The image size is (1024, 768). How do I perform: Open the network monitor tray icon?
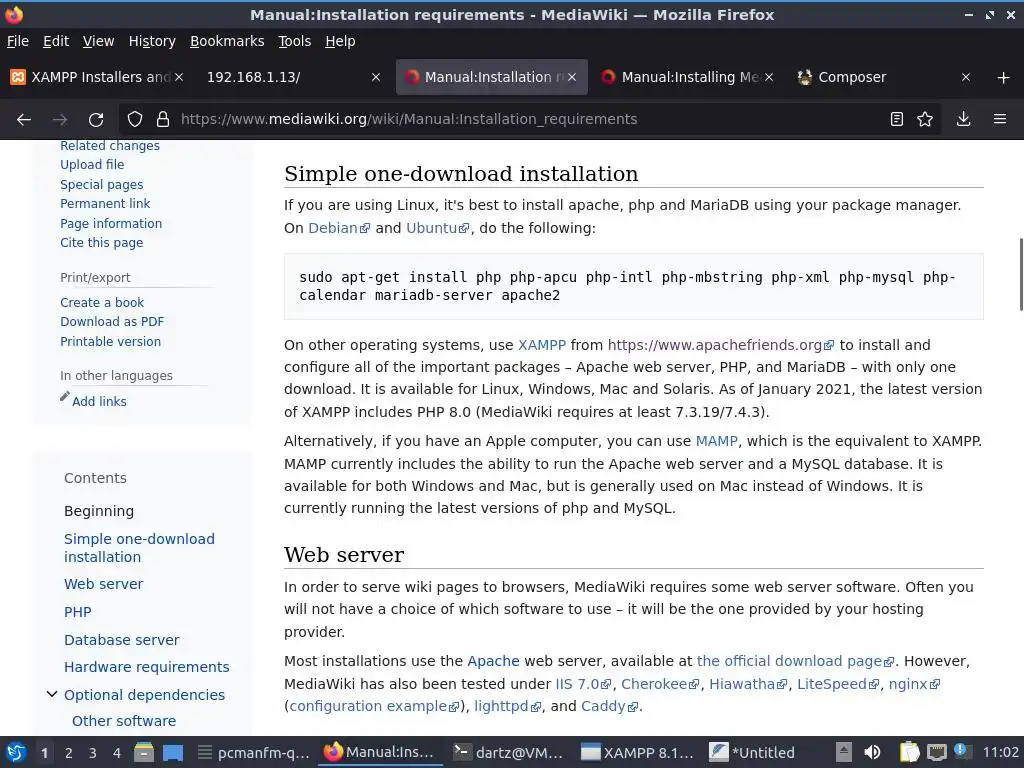pyautogui.click(x=937, y=753)
